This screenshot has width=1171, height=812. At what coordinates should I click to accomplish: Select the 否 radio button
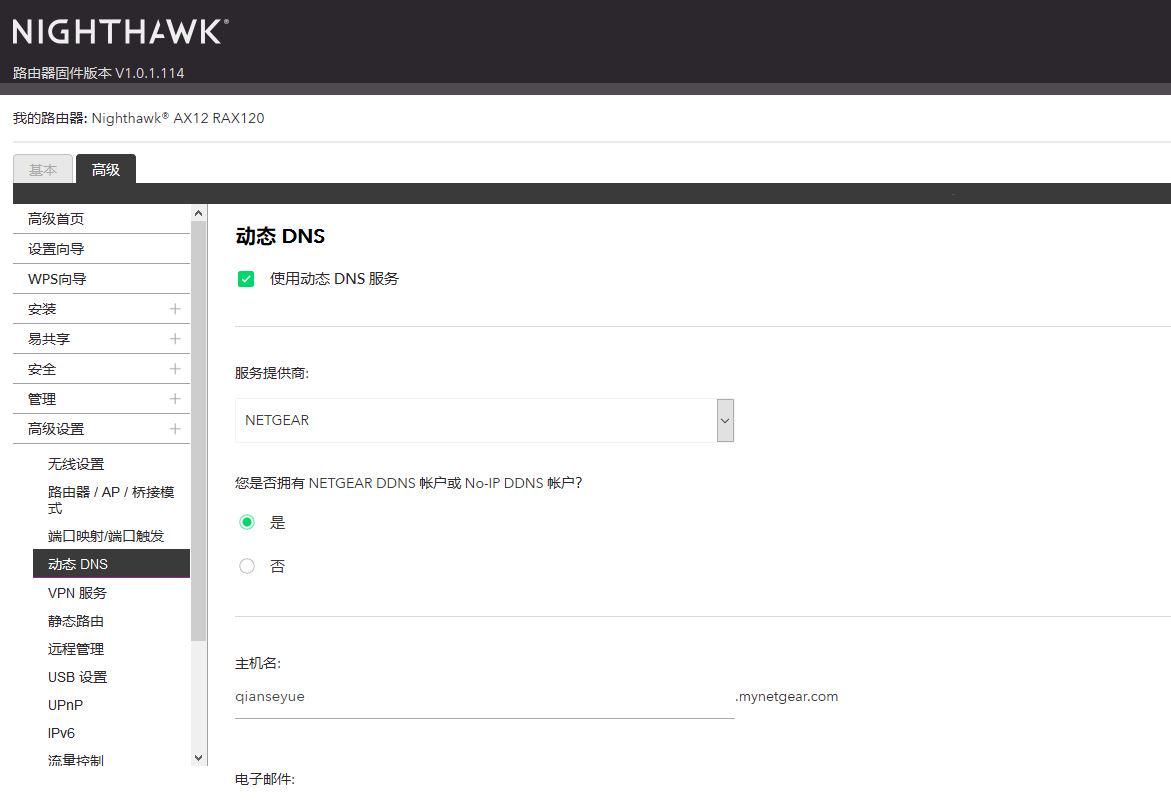pos(247,566)
